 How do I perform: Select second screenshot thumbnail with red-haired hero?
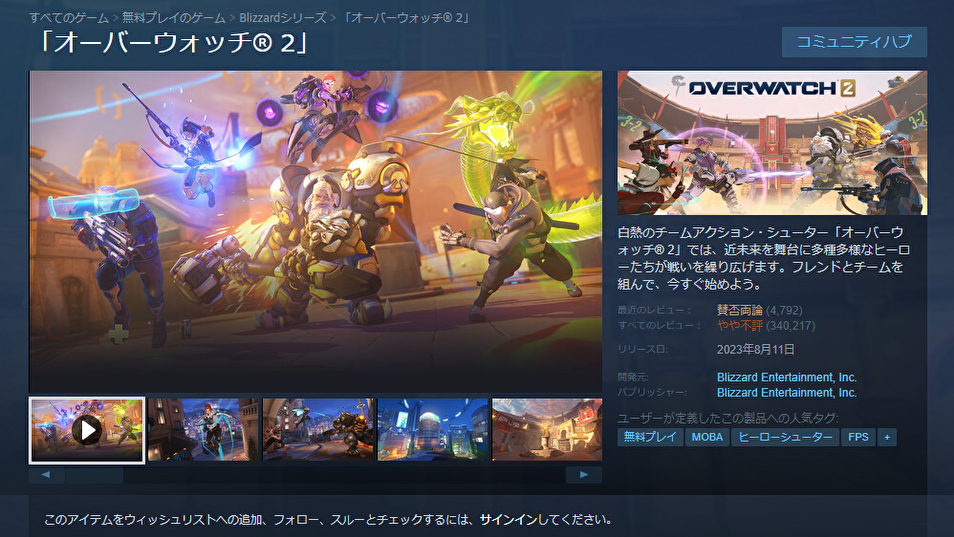coord(203,430)
